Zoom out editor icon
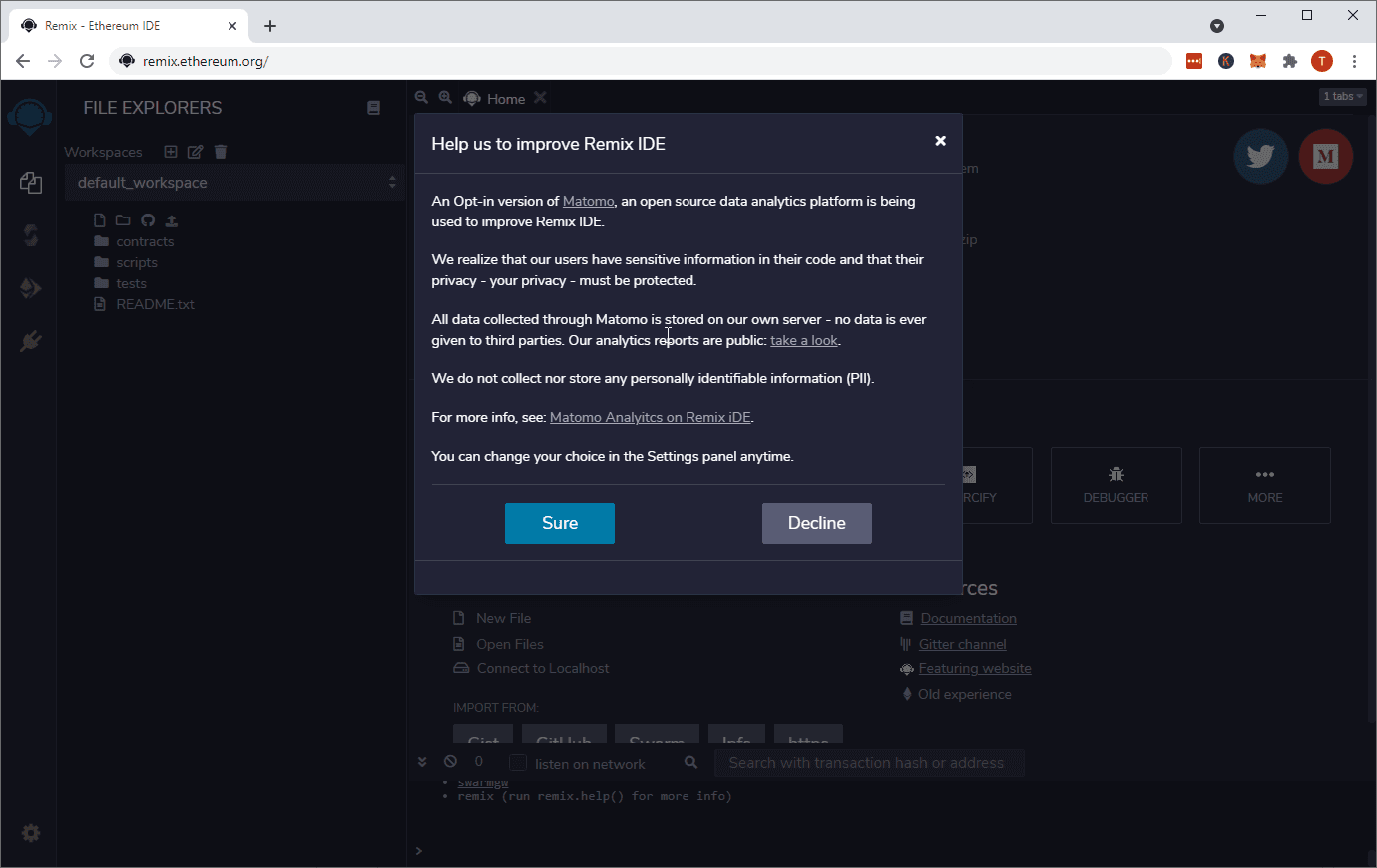Screen dimensions: 1377x868 tap(421, 97)
